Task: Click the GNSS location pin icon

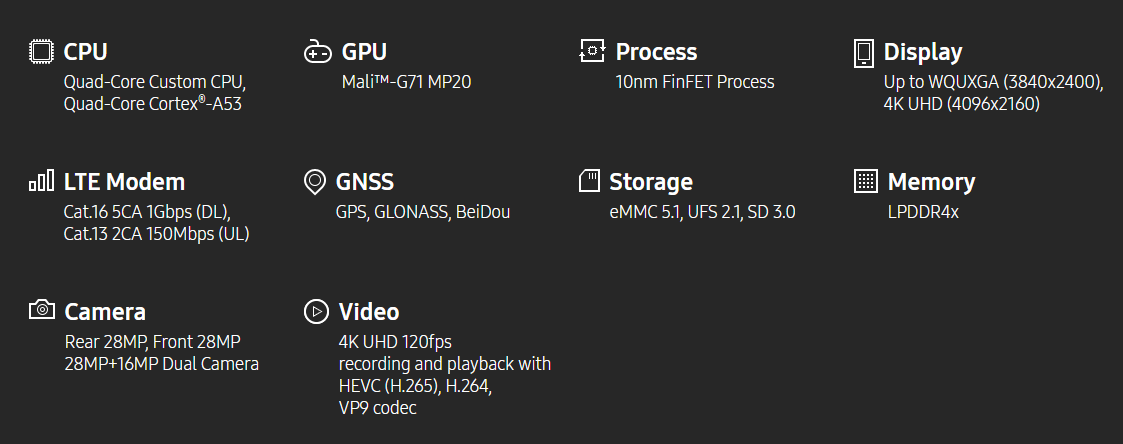Action: 315,182
